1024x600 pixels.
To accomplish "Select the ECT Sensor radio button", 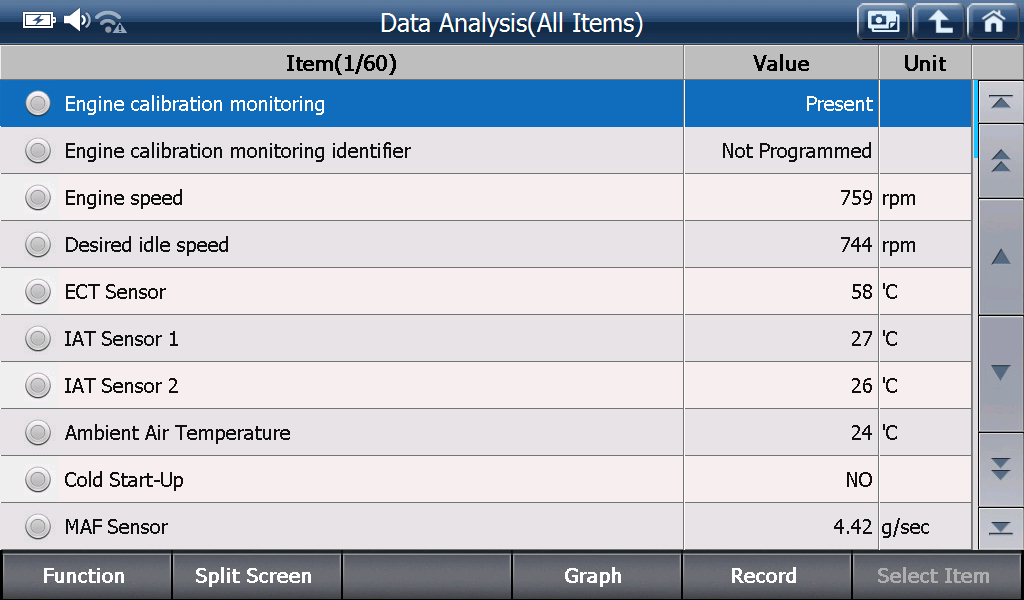I will point(38,292).
